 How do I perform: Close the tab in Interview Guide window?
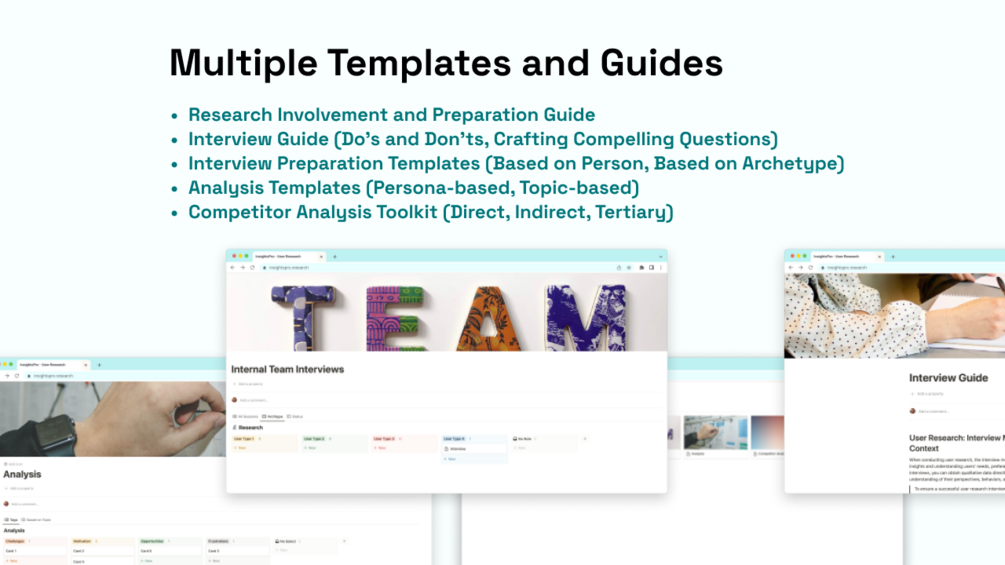pyautogui.click(x=879, y=256)
